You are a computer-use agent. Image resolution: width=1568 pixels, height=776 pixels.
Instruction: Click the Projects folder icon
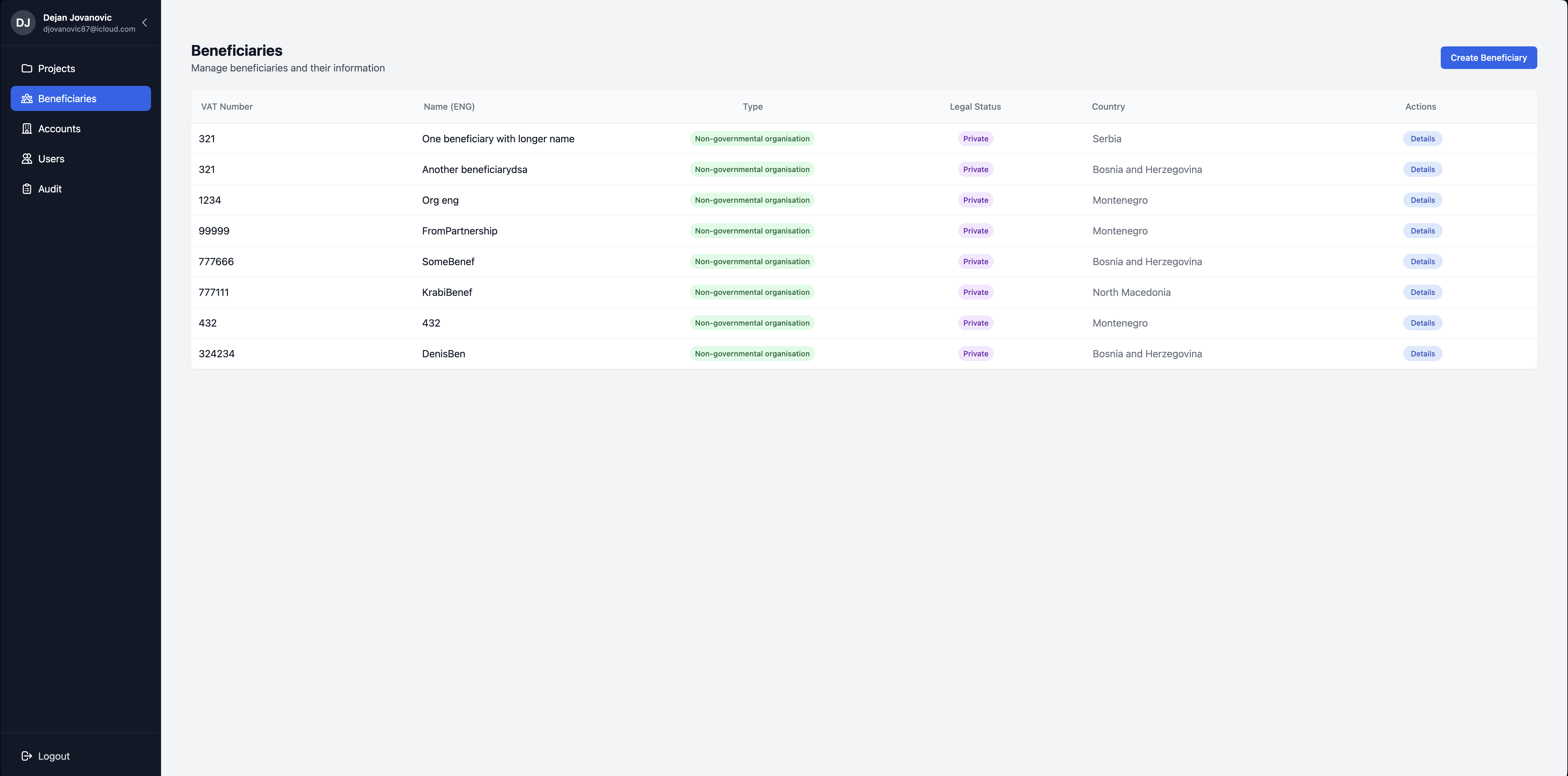(27, 68)
